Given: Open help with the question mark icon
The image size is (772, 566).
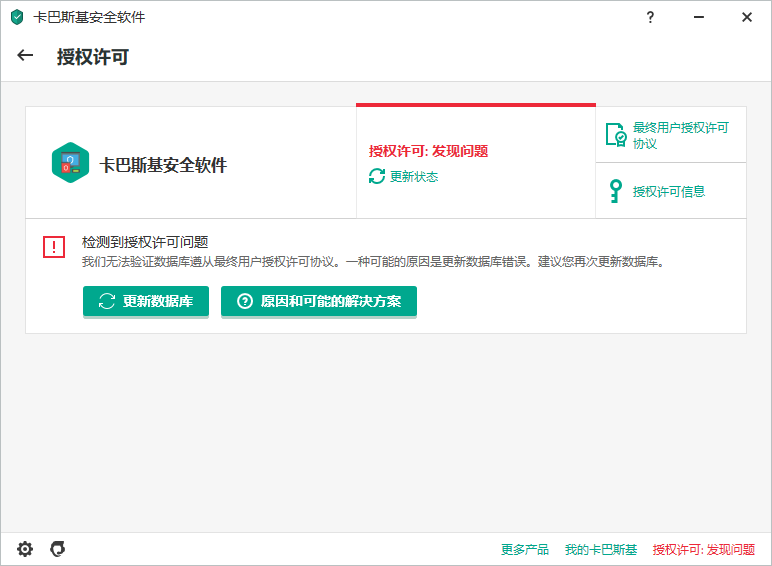Looking at the screenshot, I should [650, 17].
